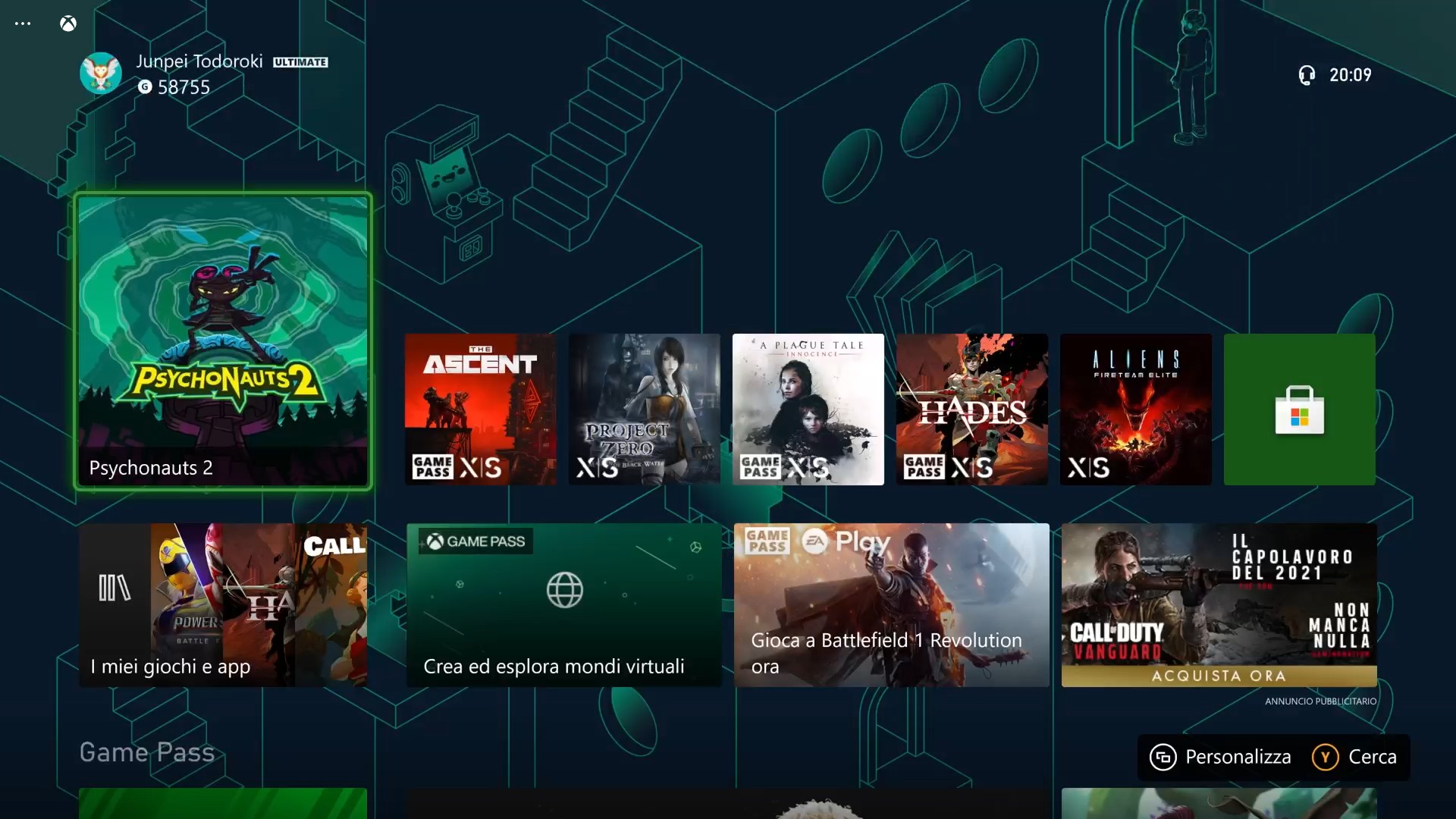The width and height of the screenshot is (1456, 819).
Task: Open the Microsoft Store bag tile
Action: point(1300,409)
